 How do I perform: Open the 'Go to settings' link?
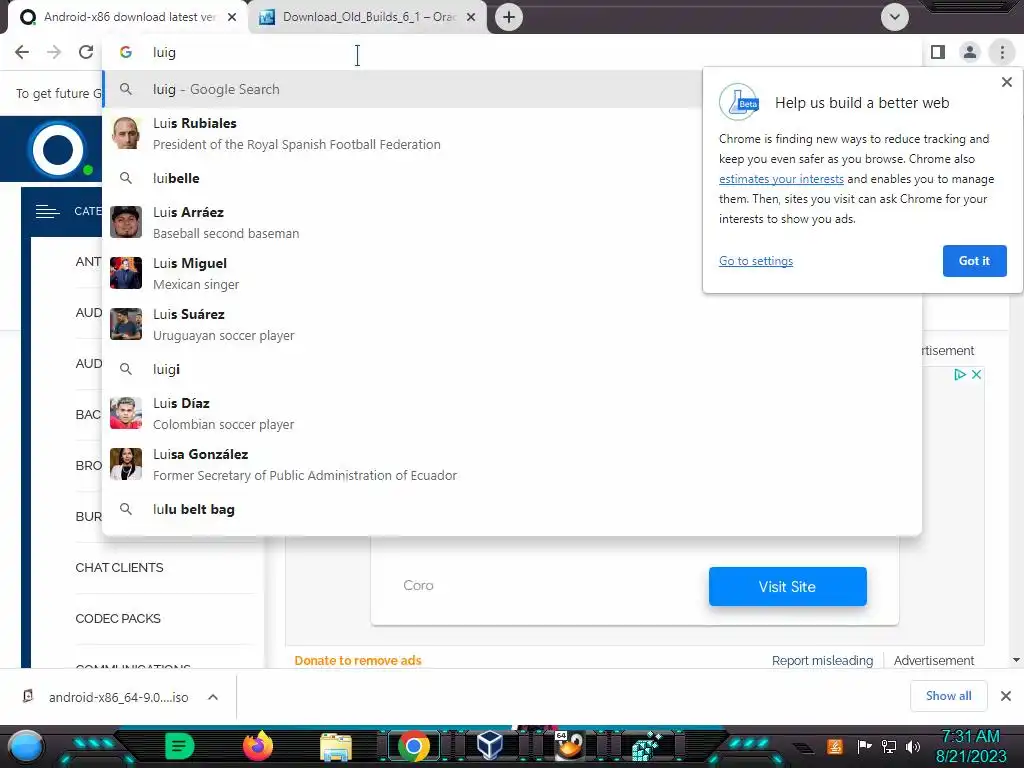756,261
